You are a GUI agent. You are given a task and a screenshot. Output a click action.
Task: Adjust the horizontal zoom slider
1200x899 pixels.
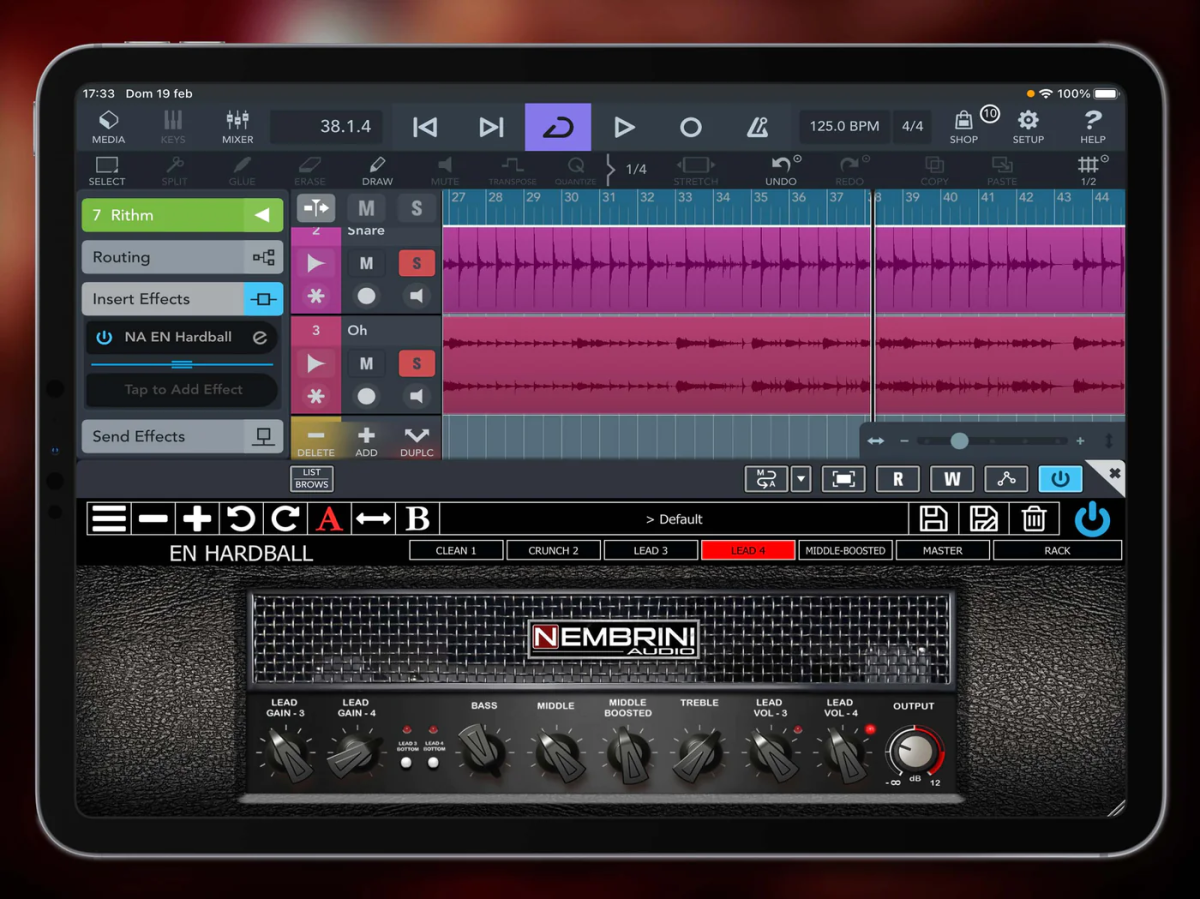tap(959, 441)
